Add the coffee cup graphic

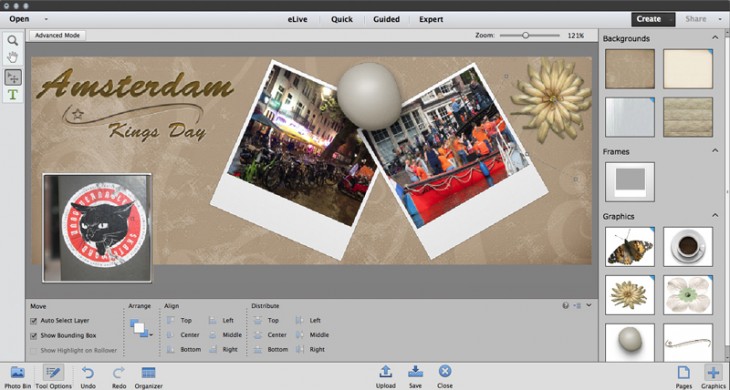coord(688,247)
